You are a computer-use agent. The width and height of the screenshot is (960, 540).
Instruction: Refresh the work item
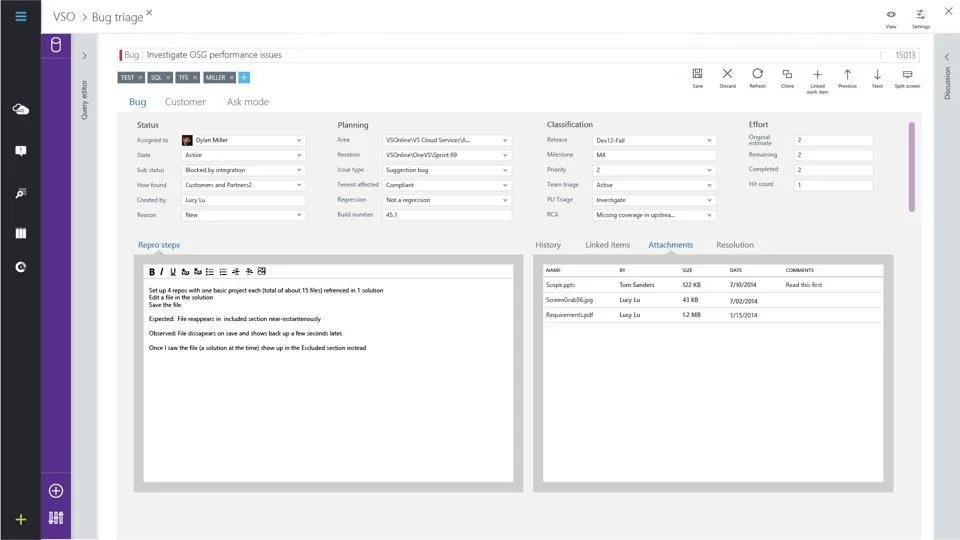coord(757,78)
